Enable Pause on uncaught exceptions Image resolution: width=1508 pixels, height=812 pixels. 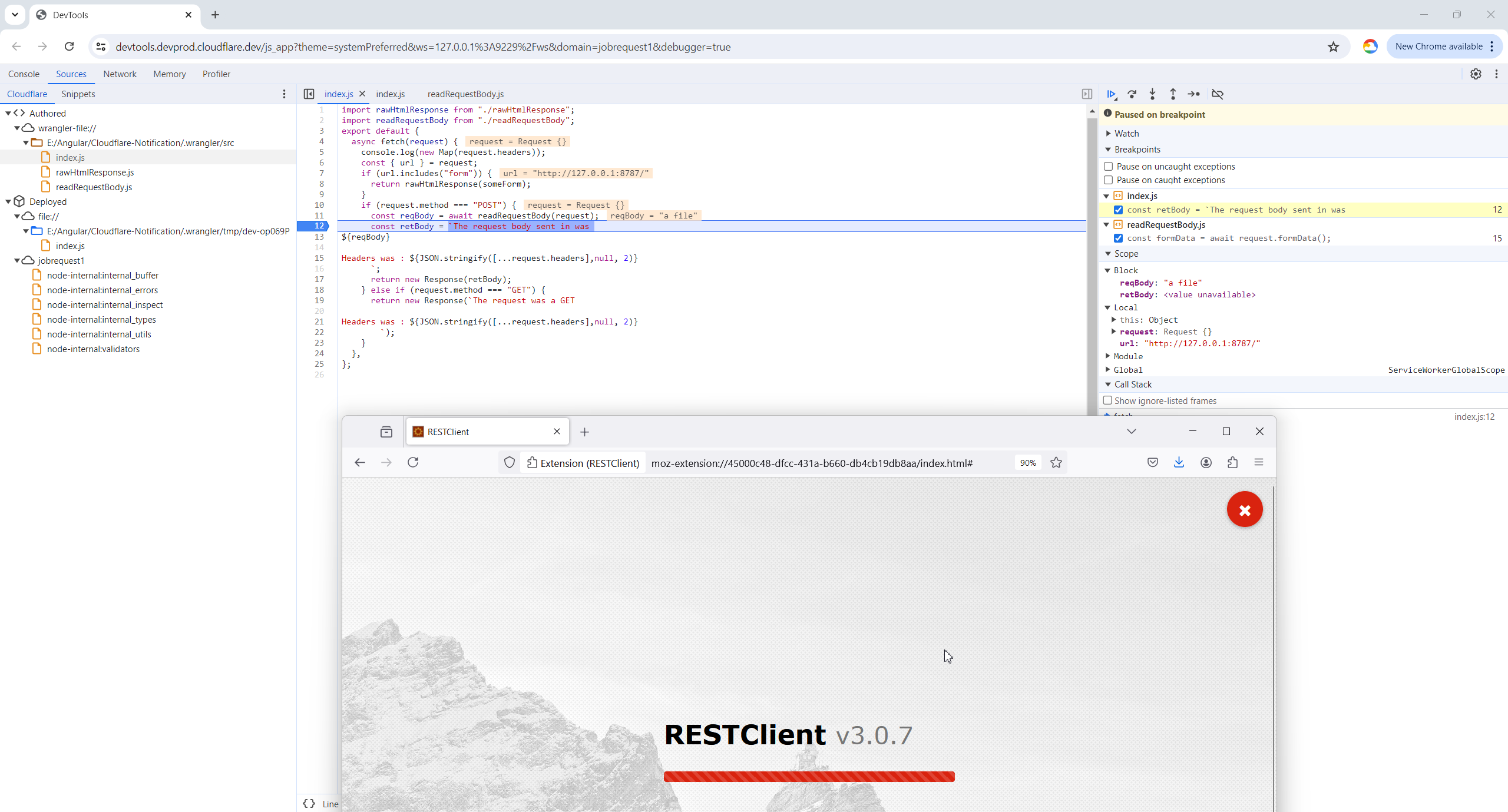click(x=1109, y=167)
